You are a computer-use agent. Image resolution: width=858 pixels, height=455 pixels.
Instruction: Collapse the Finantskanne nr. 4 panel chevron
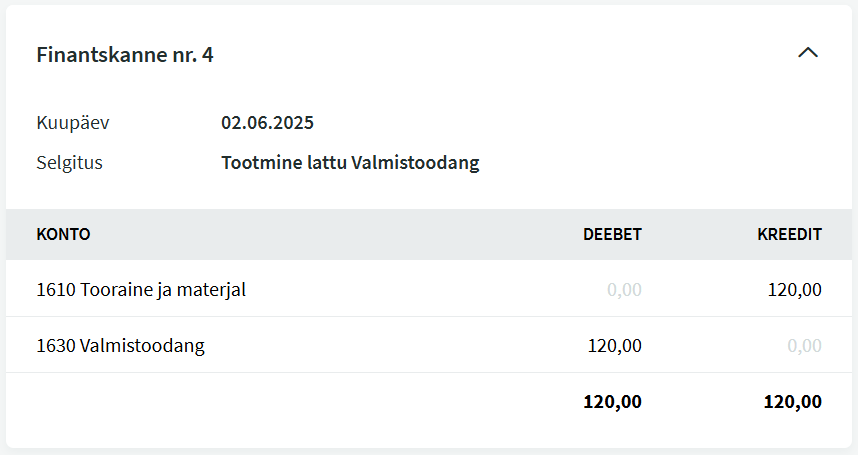click(x=808, y=54)
